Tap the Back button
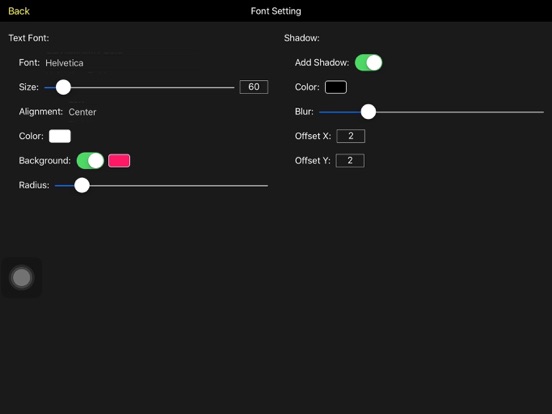 19,11
